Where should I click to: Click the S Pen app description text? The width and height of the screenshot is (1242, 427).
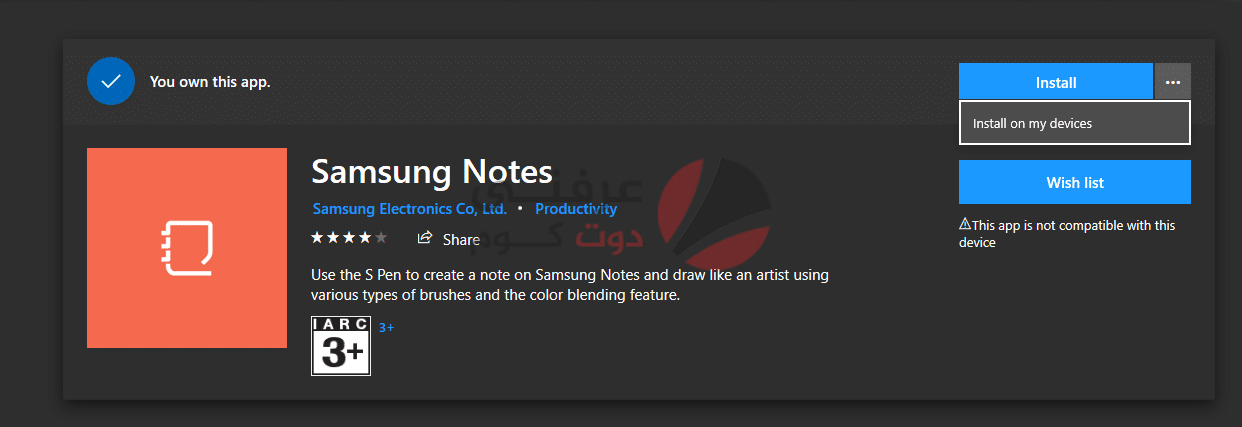pos(570,285)
